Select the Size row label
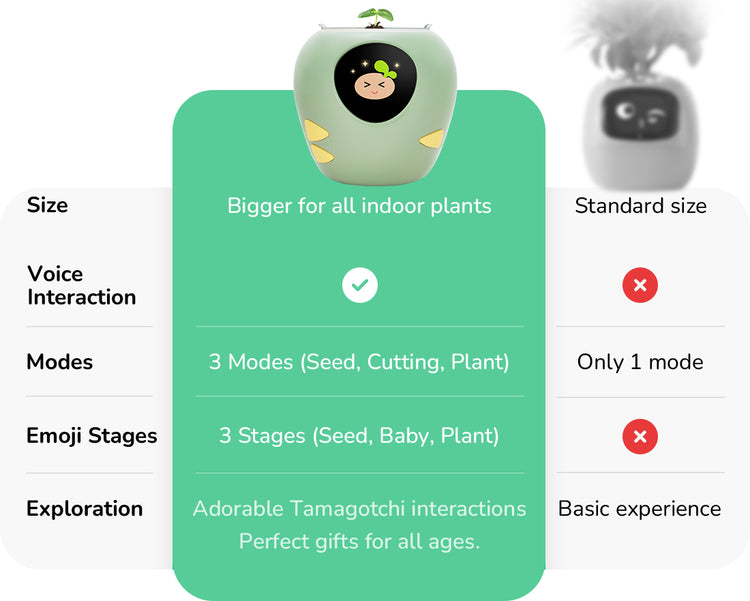 click(47, 205)
